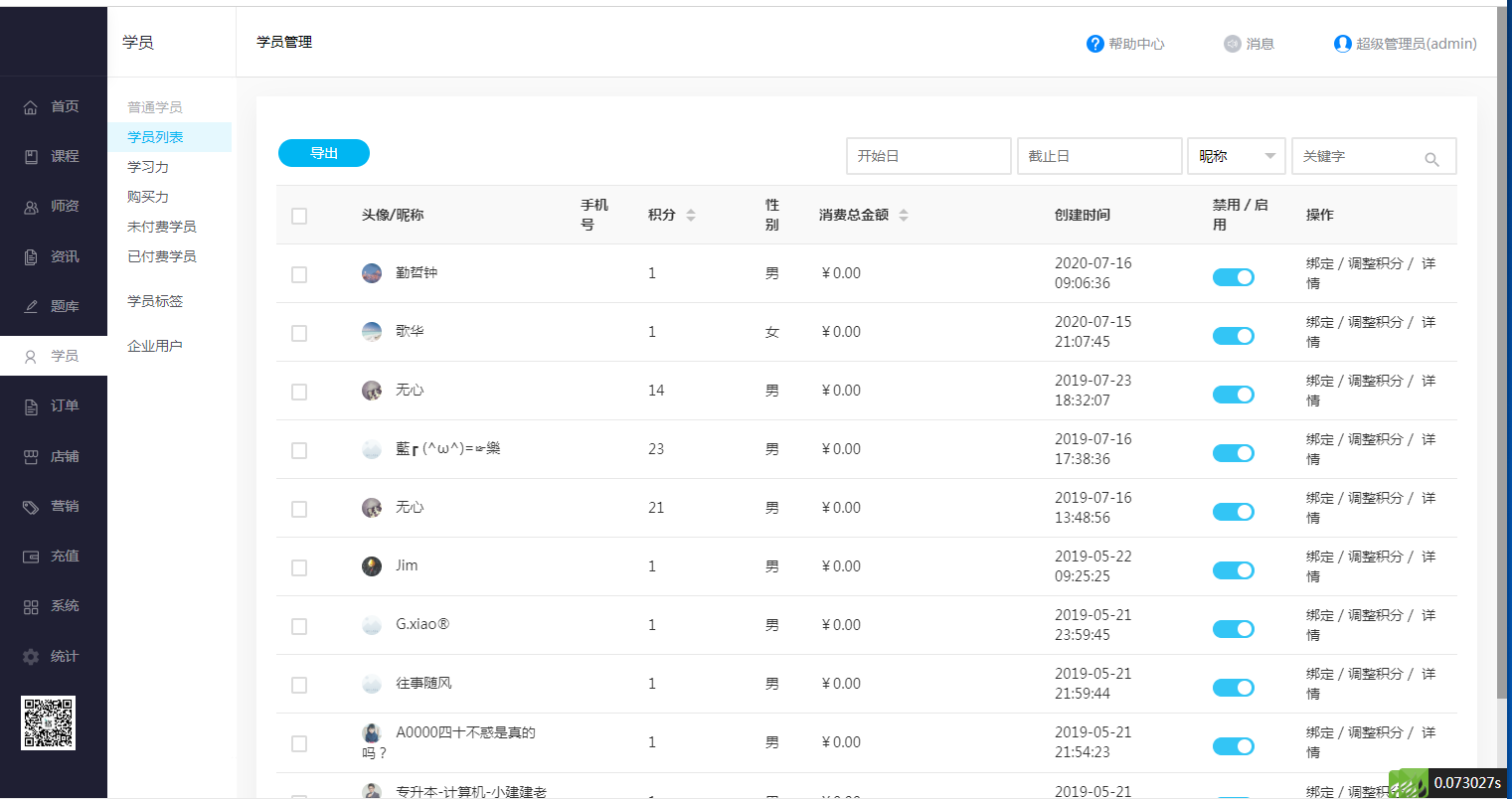Click the 营销 tag icon
The width and height of the screenshot is (1512, 799).
[x=31, y=507]
